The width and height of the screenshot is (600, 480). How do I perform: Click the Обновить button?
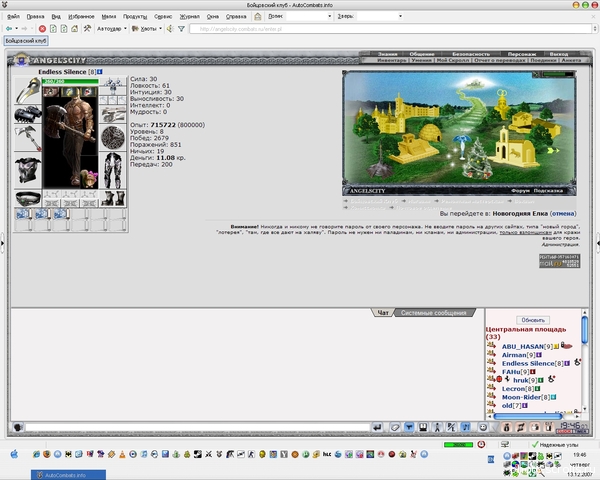click(x=533, y=320)
